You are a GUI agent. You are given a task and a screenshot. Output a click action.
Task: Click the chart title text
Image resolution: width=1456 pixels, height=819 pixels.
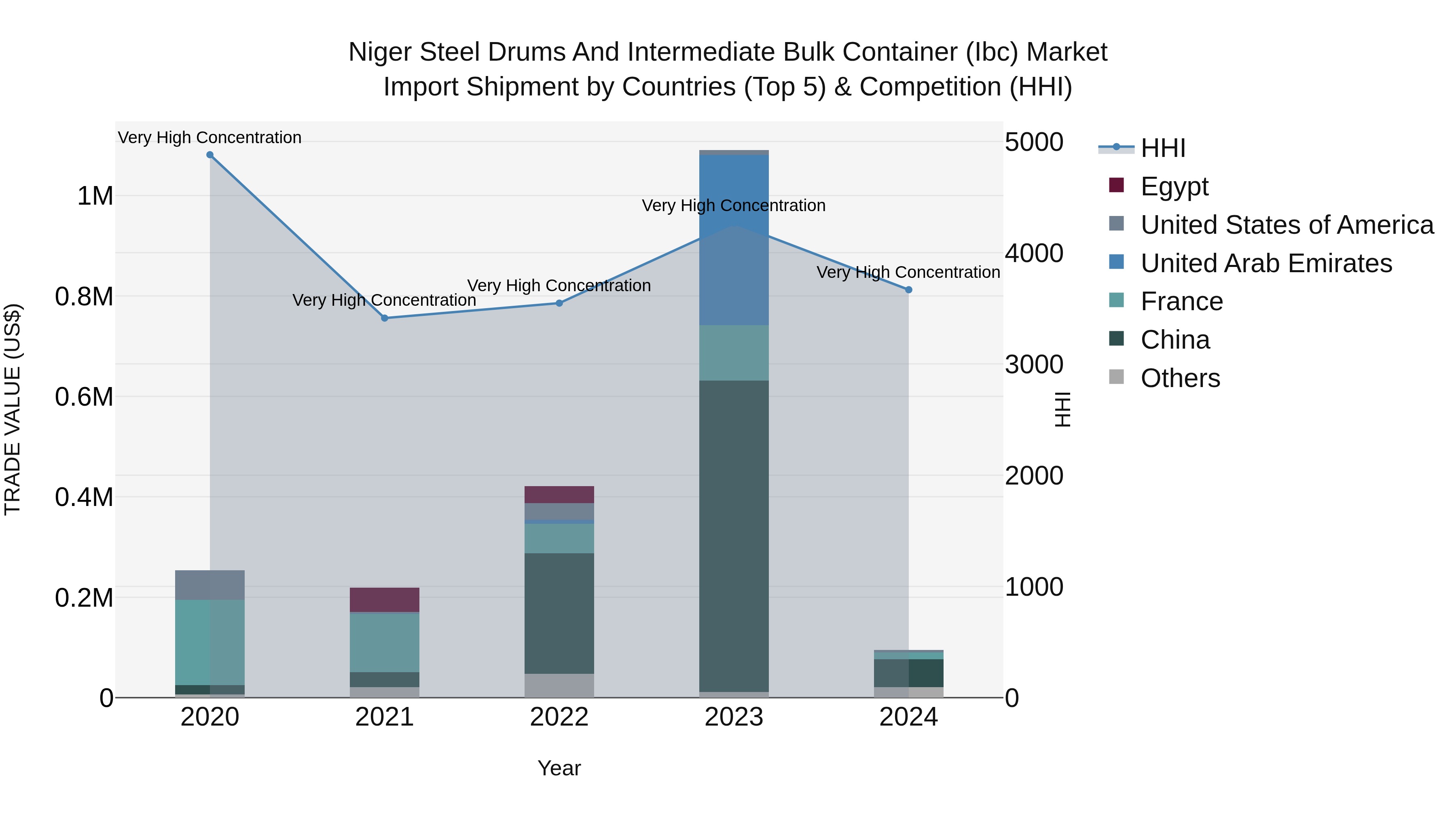click(728, 70)
